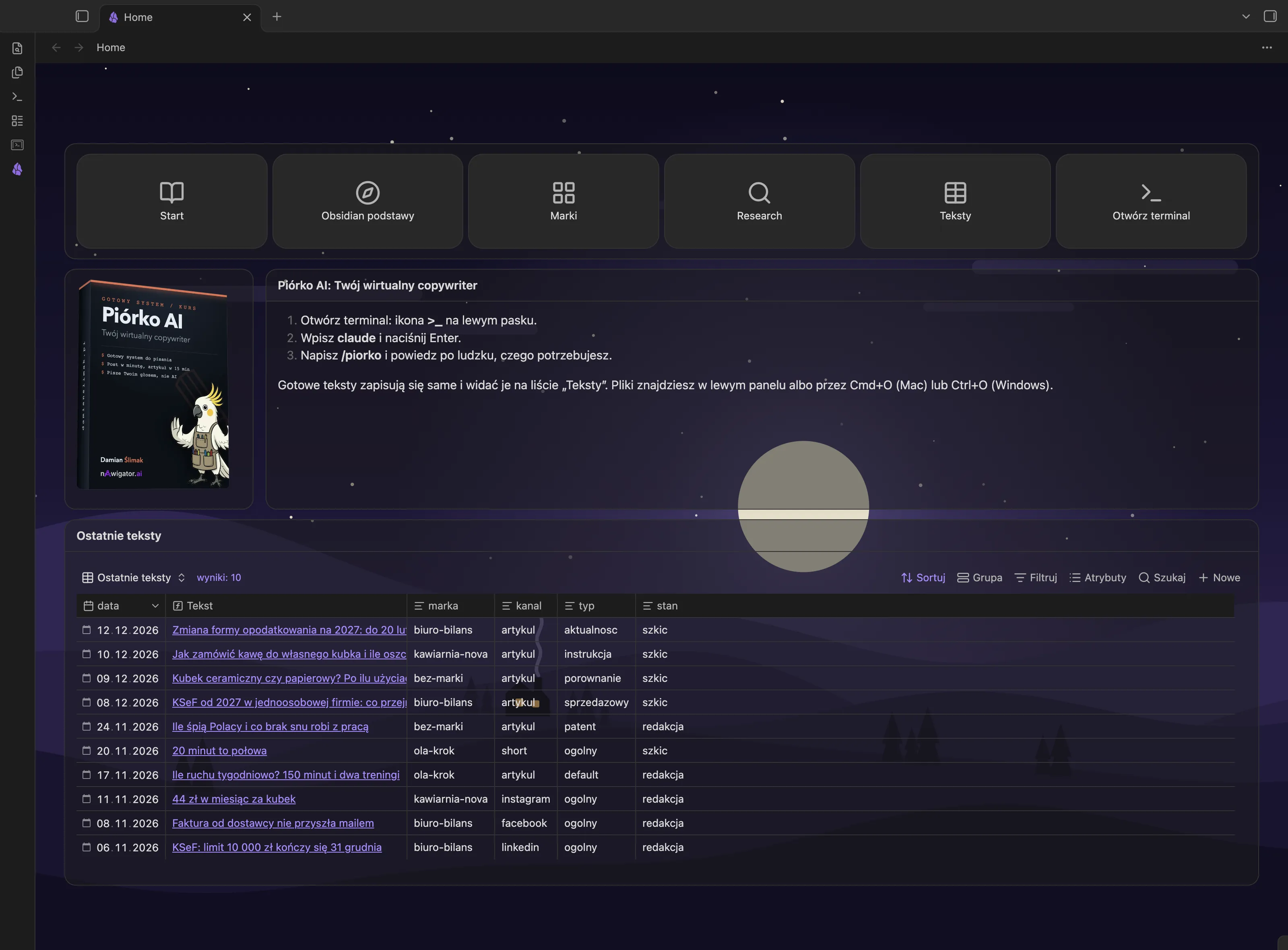Open the more options three-dot menu
The height and width of the screenshot is (950, 1288).
coord(1267,48)
